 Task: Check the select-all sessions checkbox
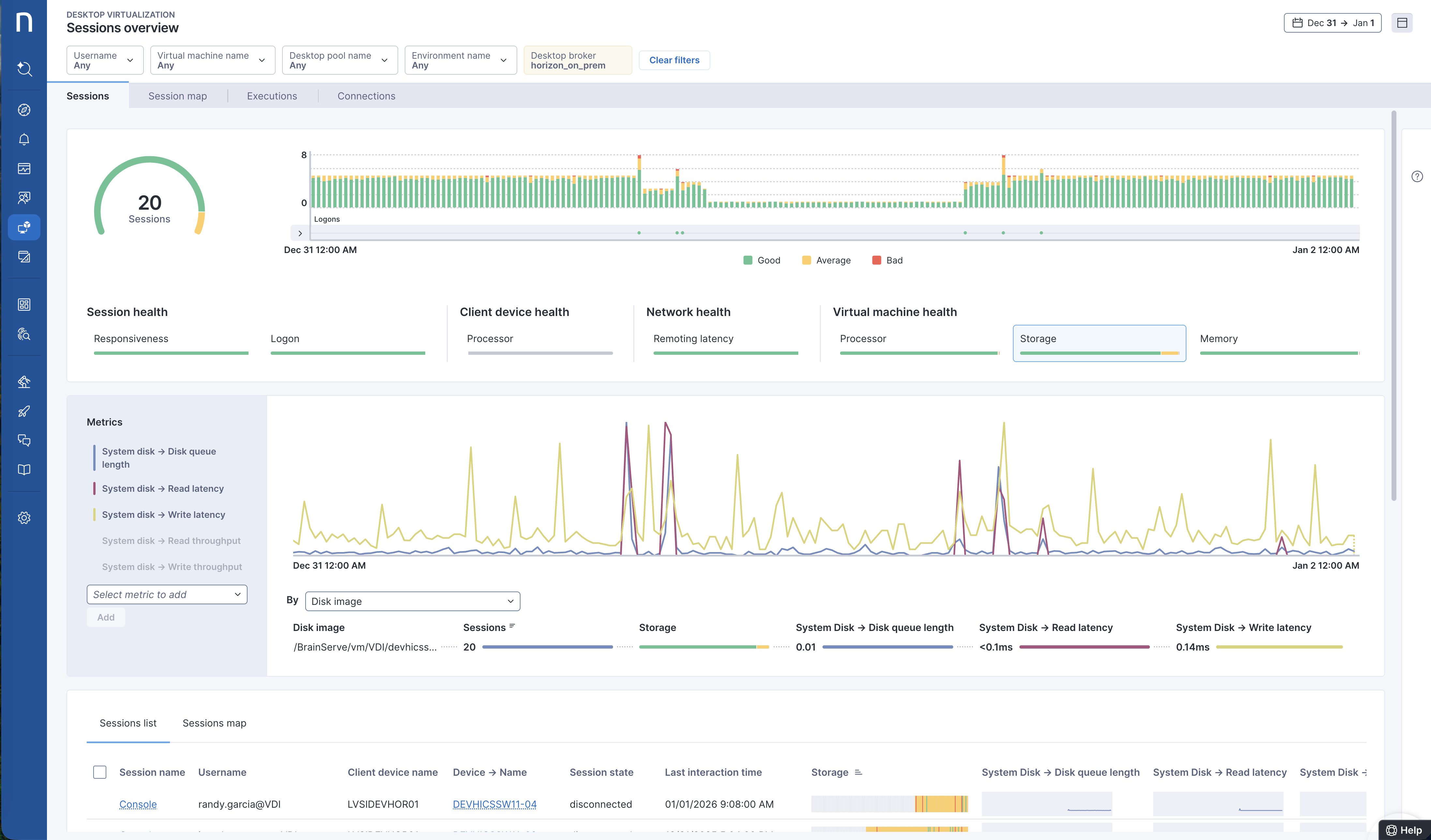pyautogui.click(x=99, y=772)
